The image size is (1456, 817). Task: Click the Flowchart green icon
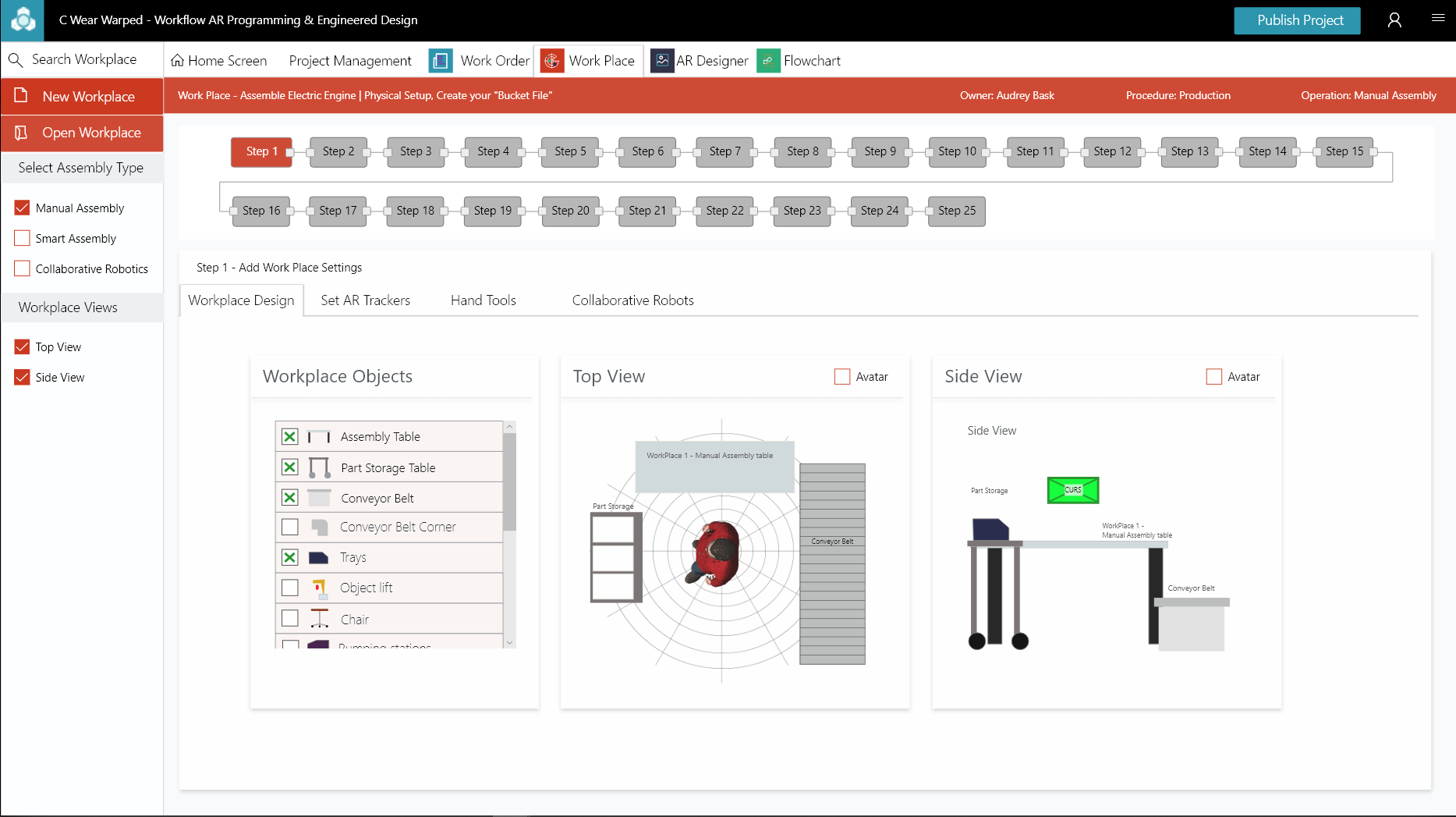tap(768, 60)
